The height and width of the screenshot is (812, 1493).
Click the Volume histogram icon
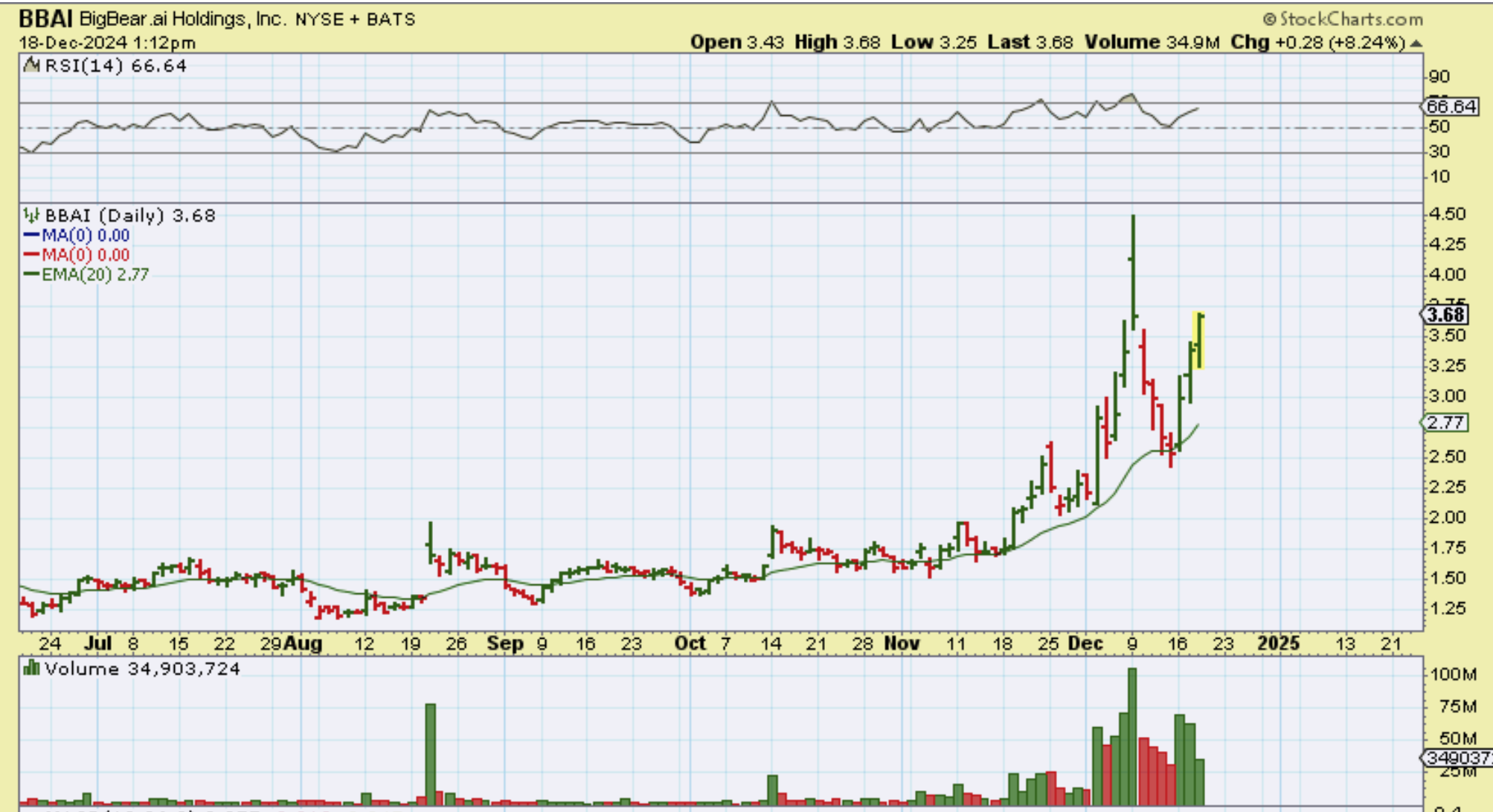point(31,668)
